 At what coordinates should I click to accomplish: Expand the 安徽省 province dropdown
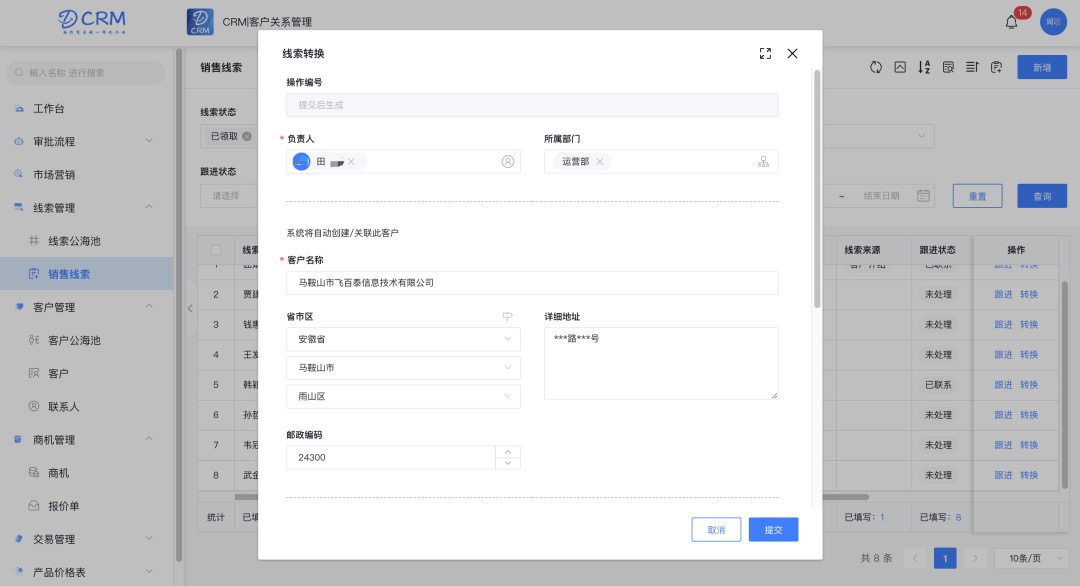(403, 339)
